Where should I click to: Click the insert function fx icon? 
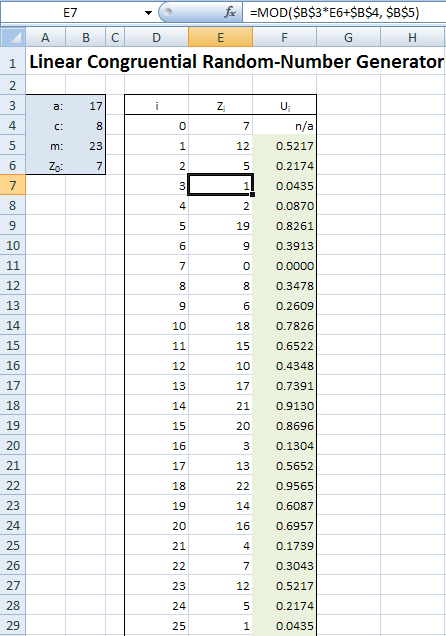(x=230, y=13)
